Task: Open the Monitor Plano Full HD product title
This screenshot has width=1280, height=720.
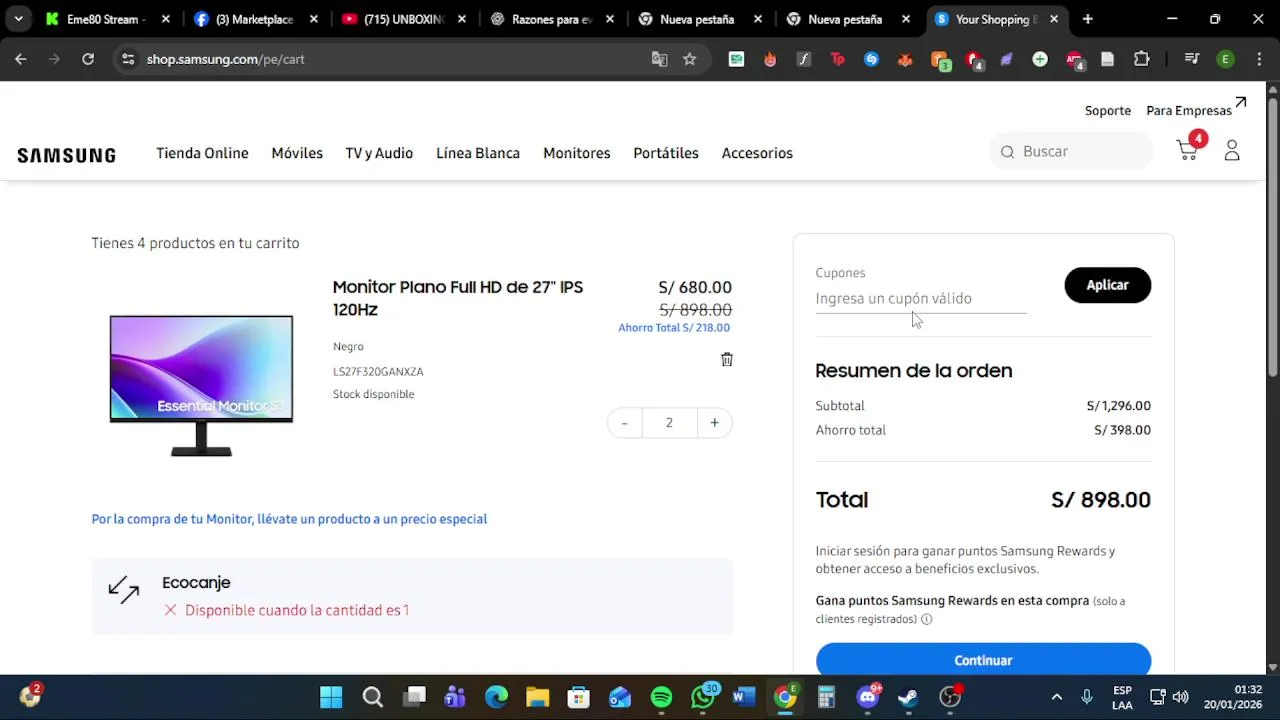Action: coord(458,298)
